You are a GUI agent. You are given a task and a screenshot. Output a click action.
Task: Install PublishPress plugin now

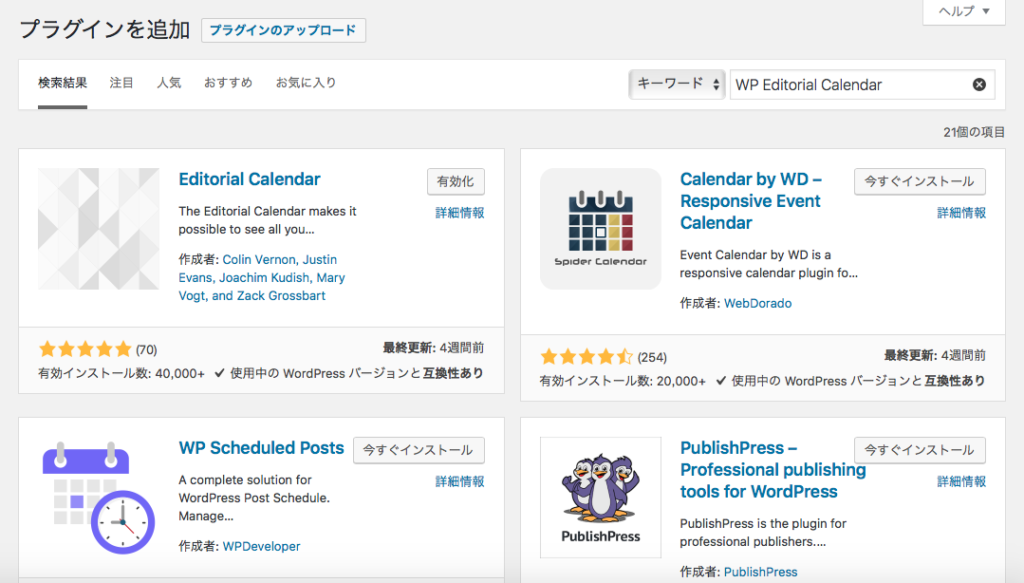(x=920, y=450)
